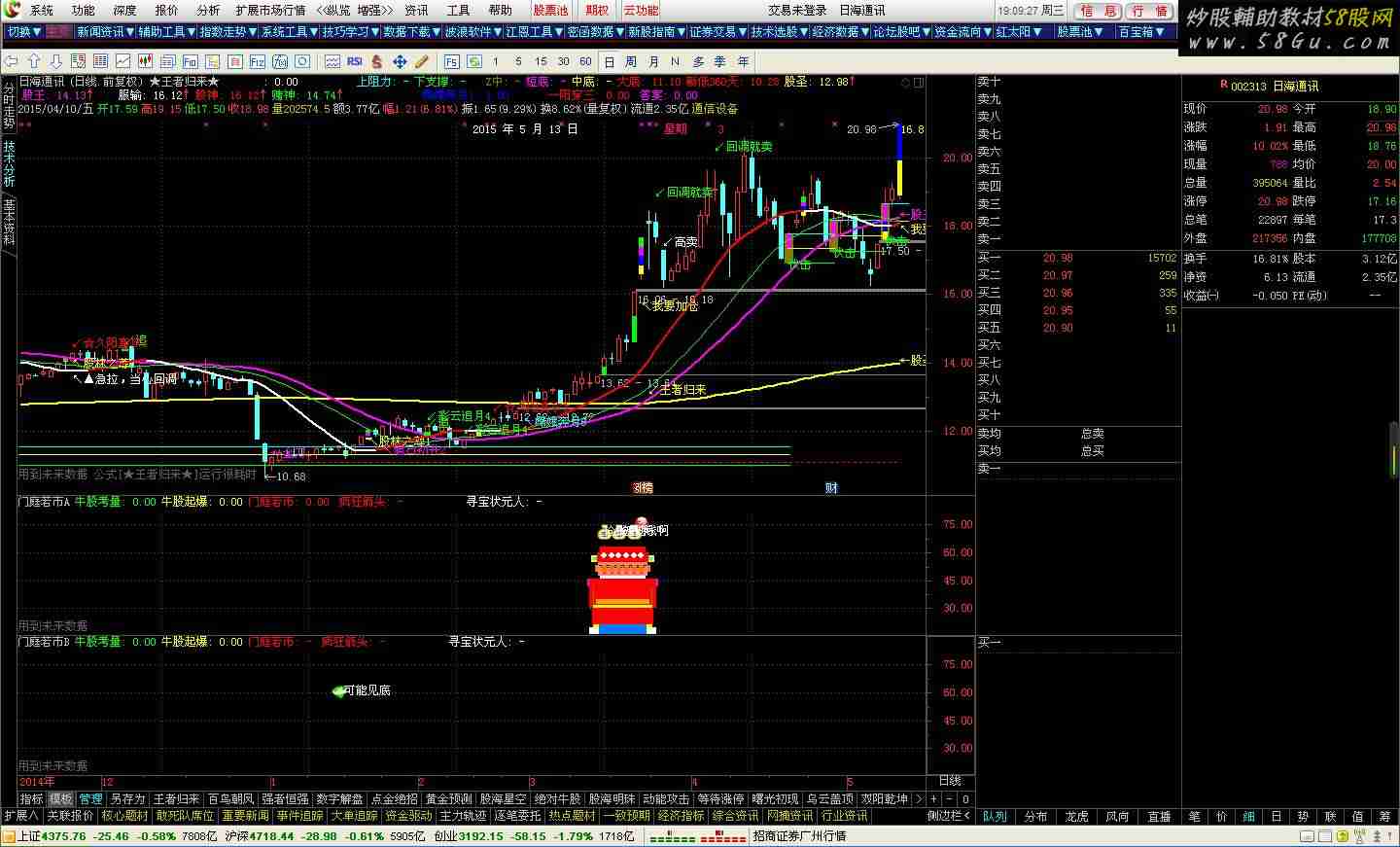
Task: Select the 60-minute period button
Action: (585, 61)
